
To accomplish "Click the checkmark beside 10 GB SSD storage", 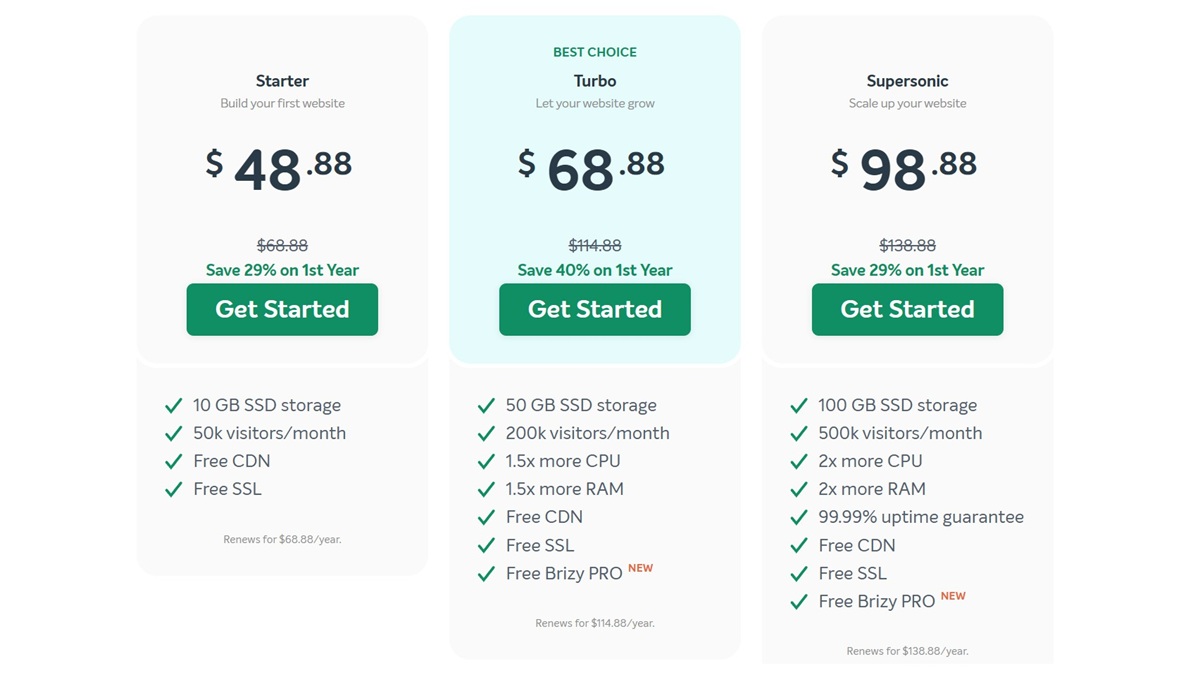I will pos(174,405).
